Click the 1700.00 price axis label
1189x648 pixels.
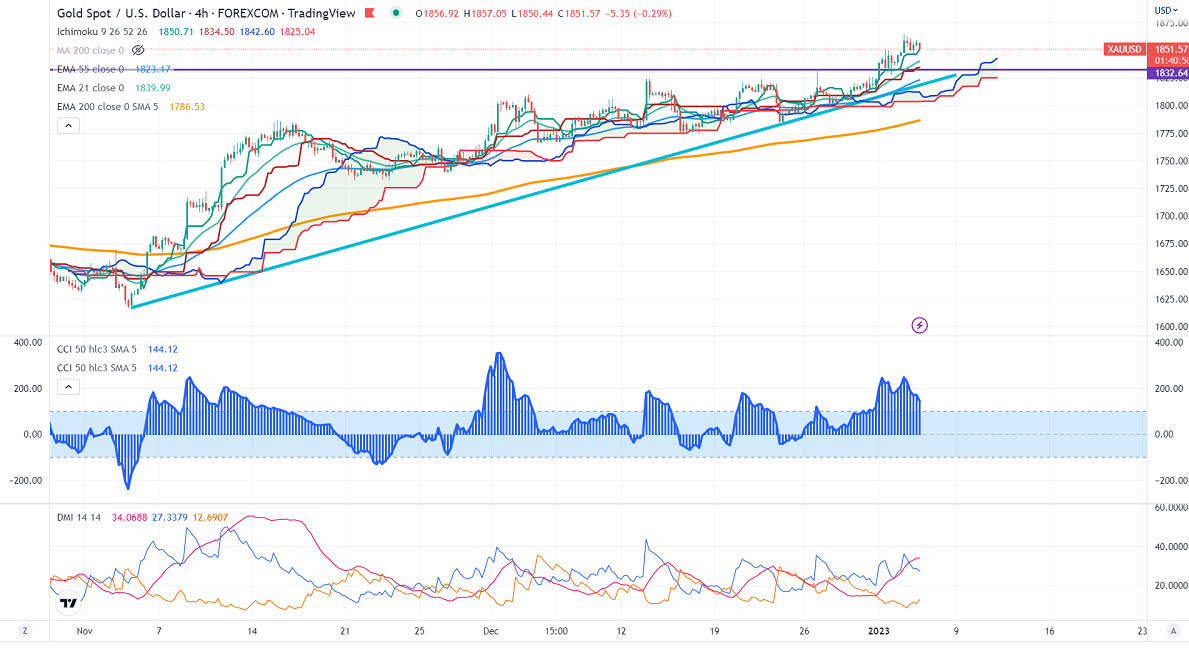[x=1171, y=216]
